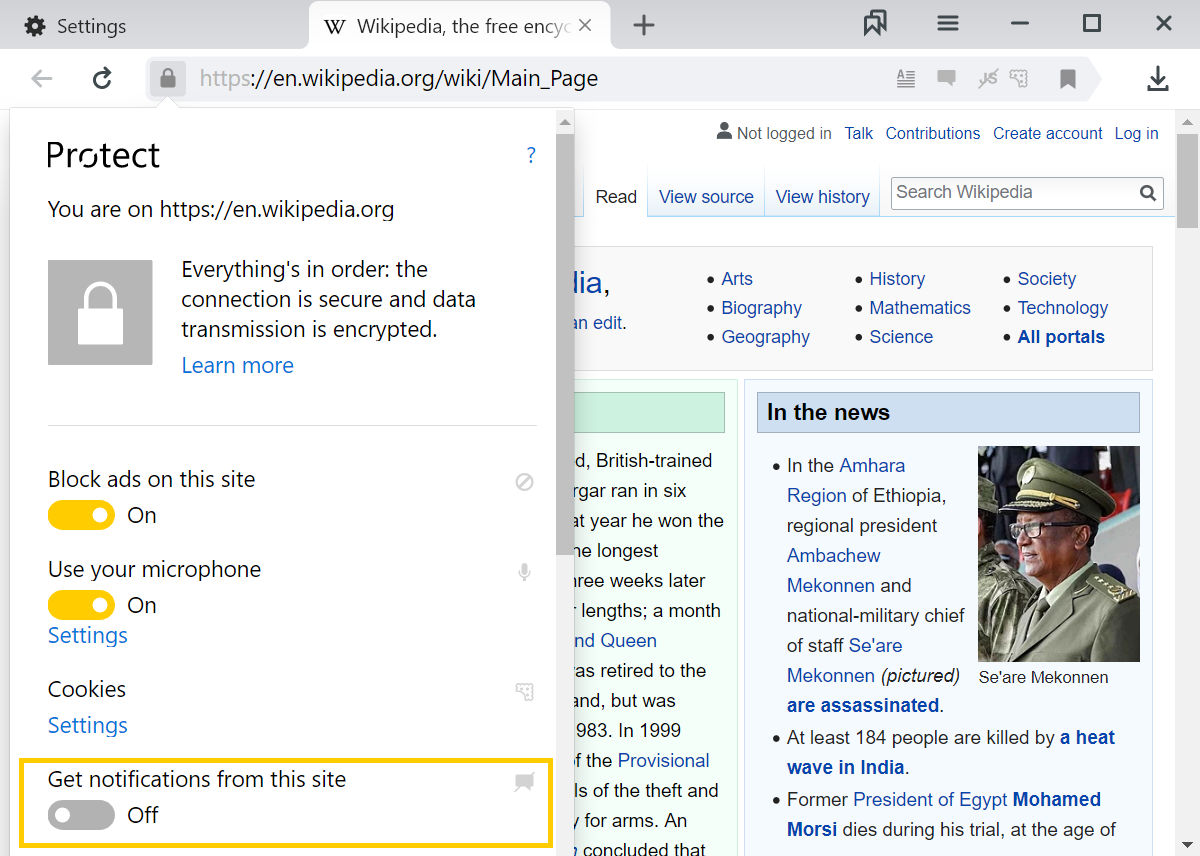The height and width of the screenshot is (856, 1200).
Task: Open a new tab with the plus button
Action: pyautogui.click(x=644, y=25)
